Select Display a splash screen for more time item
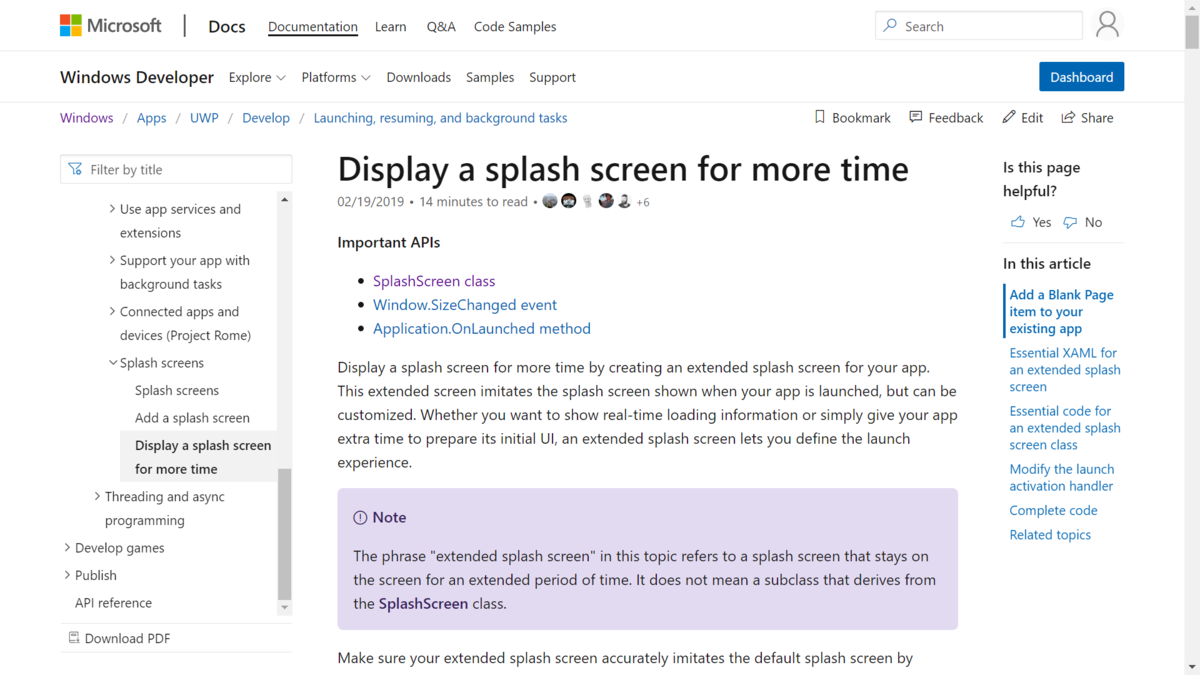Viewport: 1200px width, 675px height. [199, 457]
